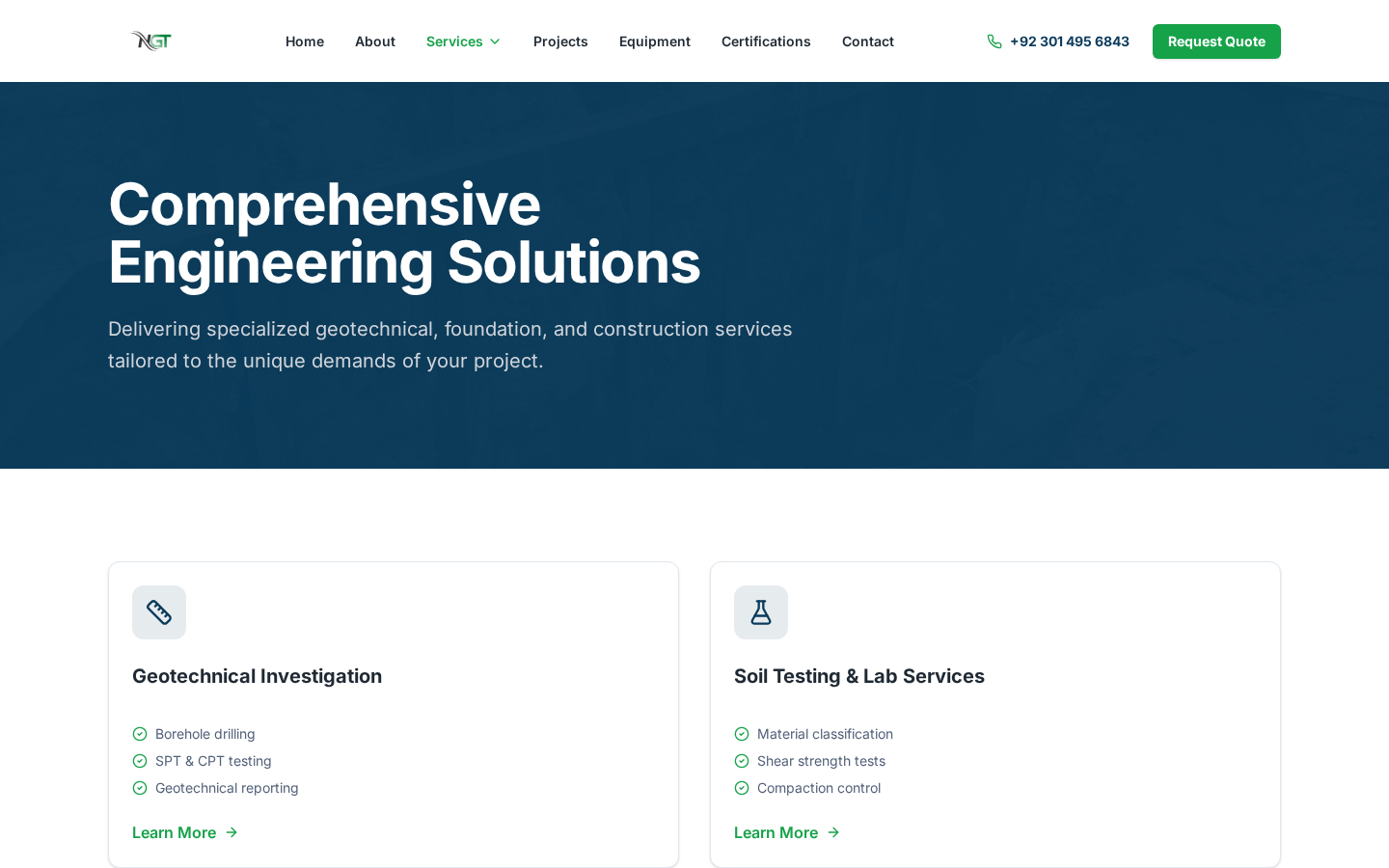Open the Contact page
Screen dimensions: 1389x868
(x=868, y=41)
